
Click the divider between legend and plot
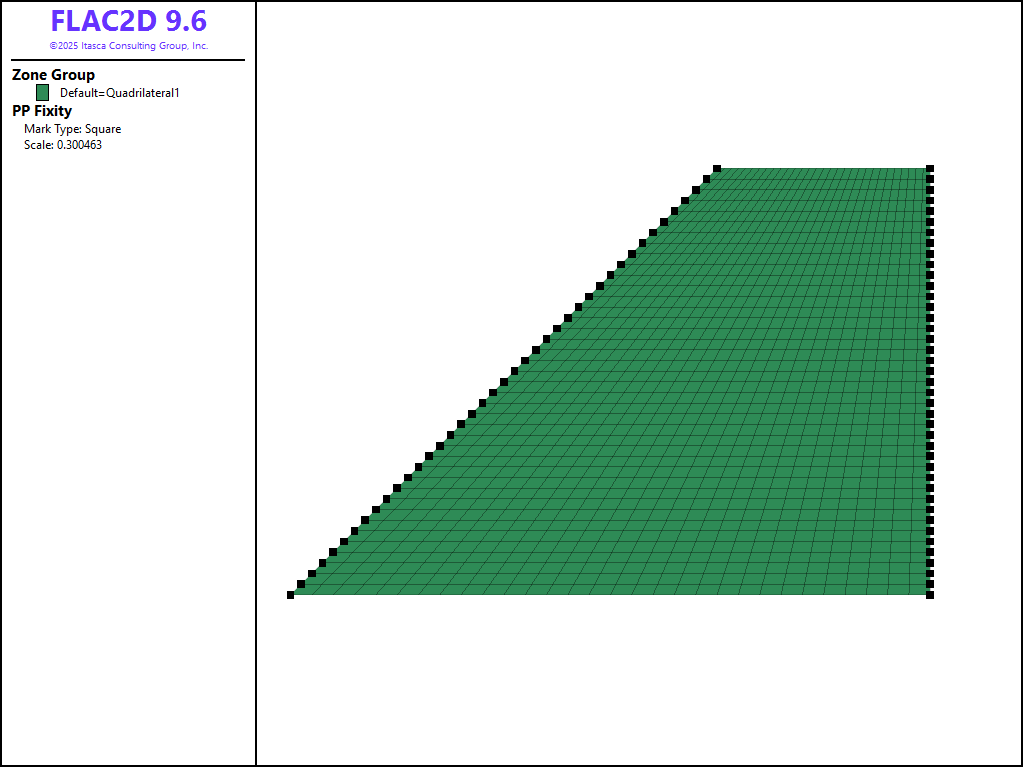click(256, 400)
